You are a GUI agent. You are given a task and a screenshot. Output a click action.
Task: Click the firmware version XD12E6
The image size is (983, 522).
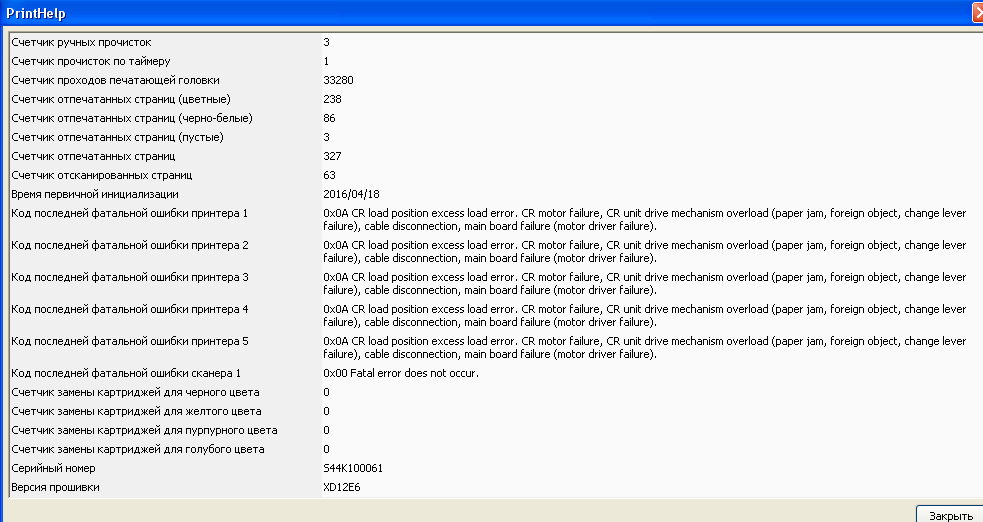tap(341, 487)
